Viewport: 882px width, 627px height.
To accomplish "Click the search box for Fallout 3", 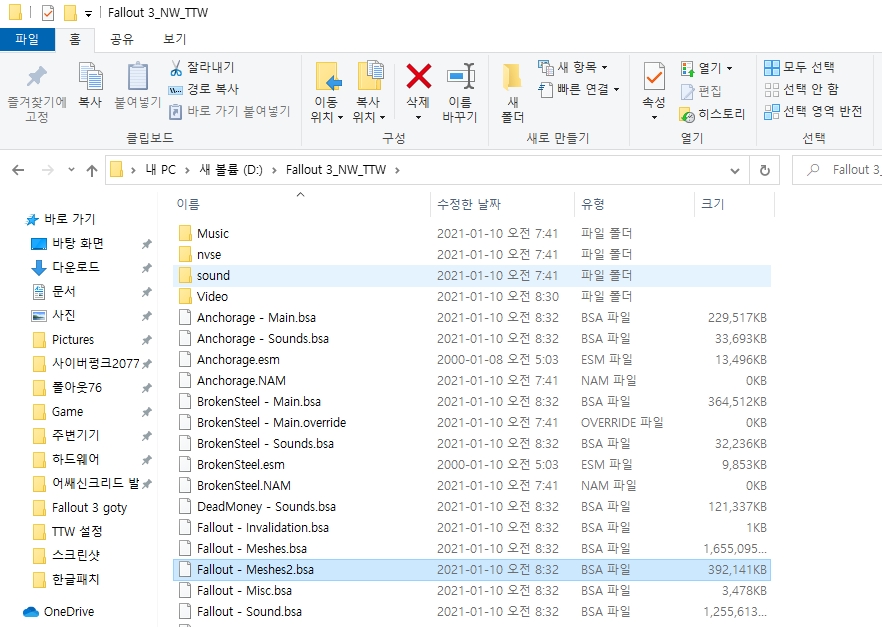I will [838, 170].
